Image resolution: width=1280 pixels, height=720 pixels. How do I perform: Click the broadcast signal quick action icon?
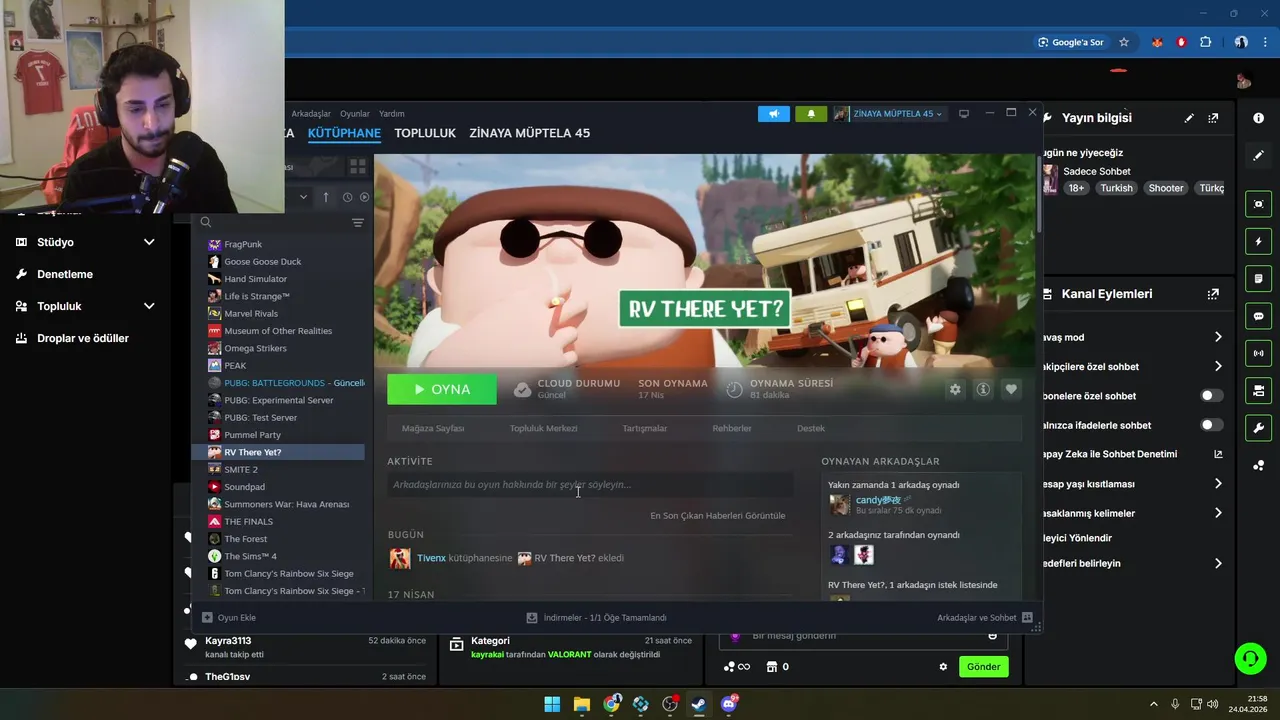tap(1258, 353)
